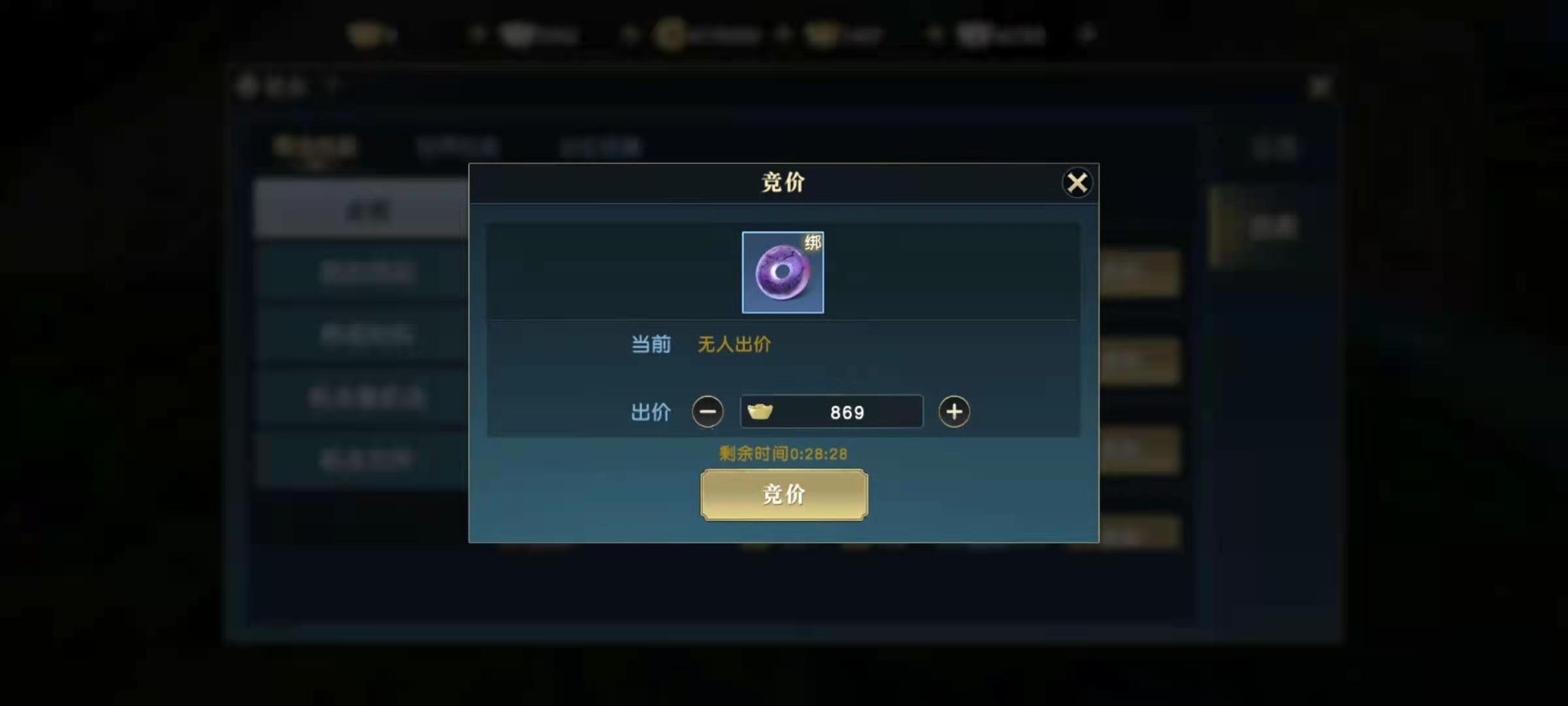Decrease the bid with minus button
The image size is (1568, 706).
[x=708, y=412]
